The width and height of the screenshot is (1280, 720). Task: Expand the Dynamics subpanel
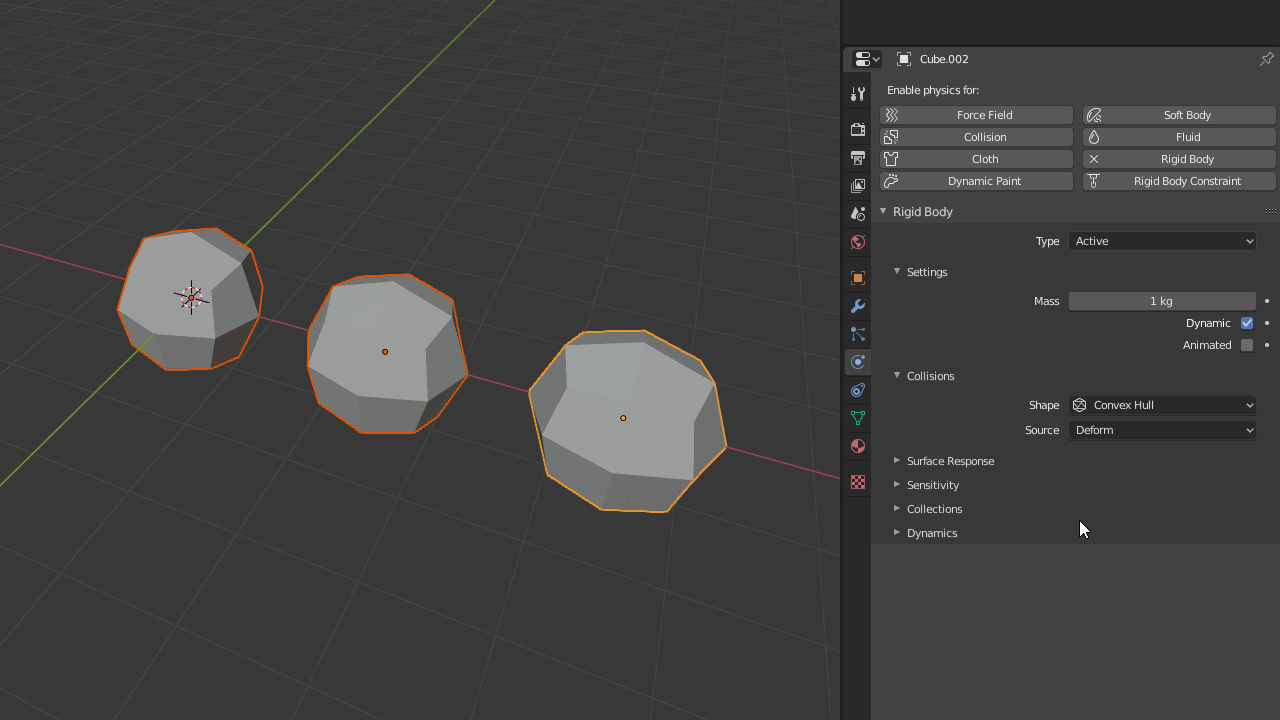[x=897, y=532]
